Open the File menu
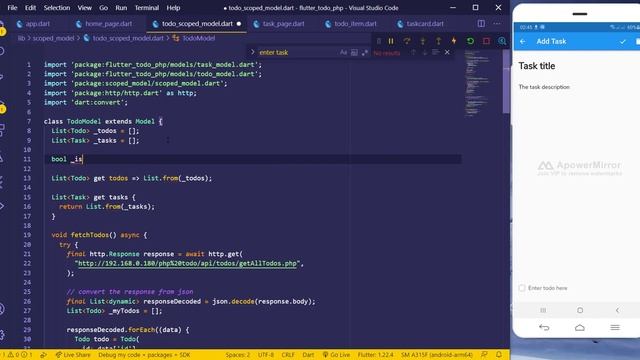This screenshot has height=360, width=640. click(12, 8)
